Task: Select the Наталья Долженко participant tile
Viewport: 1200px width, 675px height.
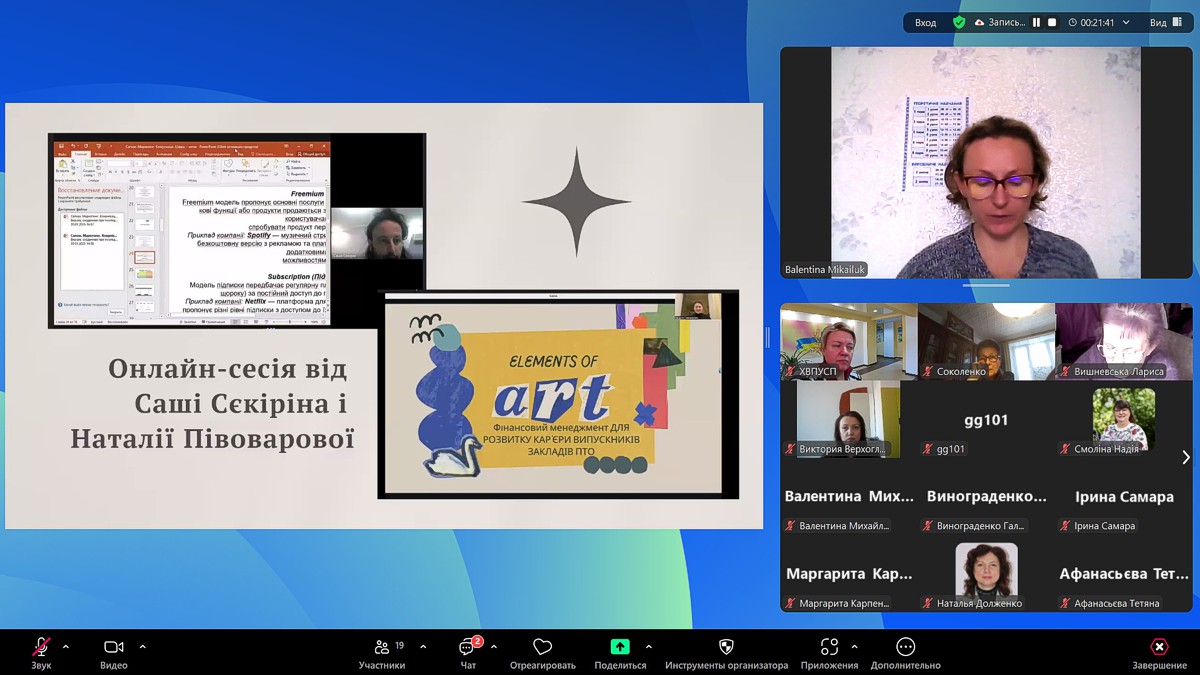Action: pyautogui.click(x=986, y=574)
